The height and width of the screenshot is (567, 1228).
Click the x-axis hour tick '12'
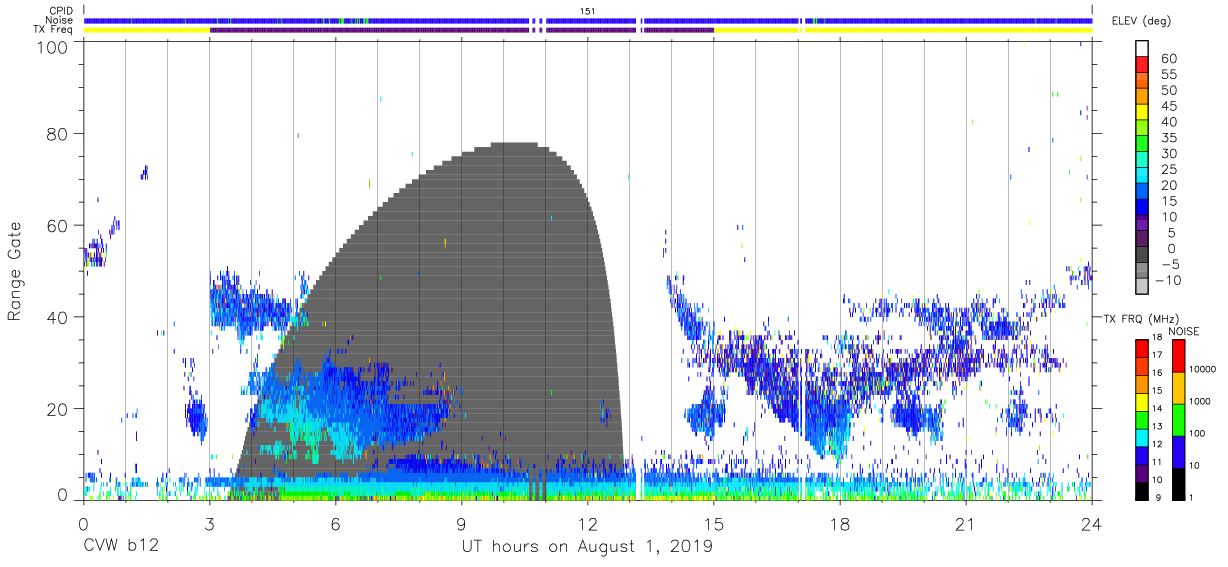pos(588,524)
